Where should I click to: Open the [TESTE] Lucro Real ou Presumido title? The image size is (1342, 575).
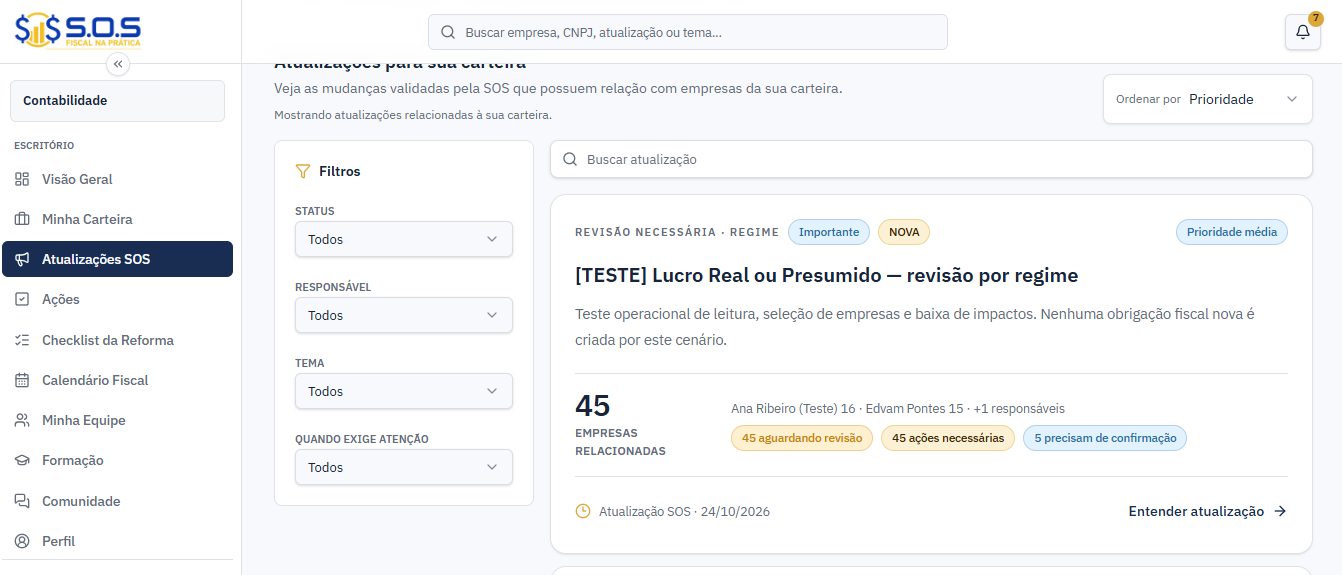click(x=827, y=275)
